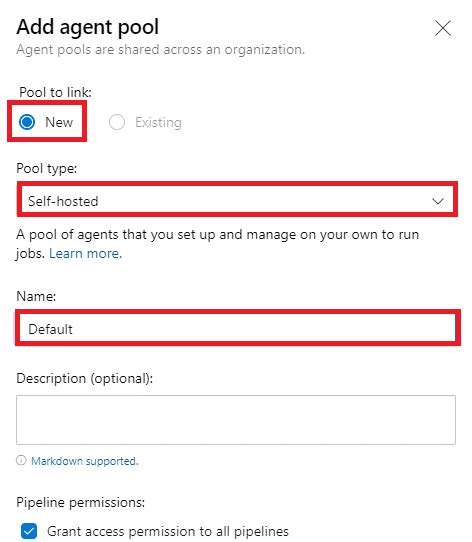Viewport: 472px width, 542px height.
Task: Click the Existing option label text
Action: point(158,122)
